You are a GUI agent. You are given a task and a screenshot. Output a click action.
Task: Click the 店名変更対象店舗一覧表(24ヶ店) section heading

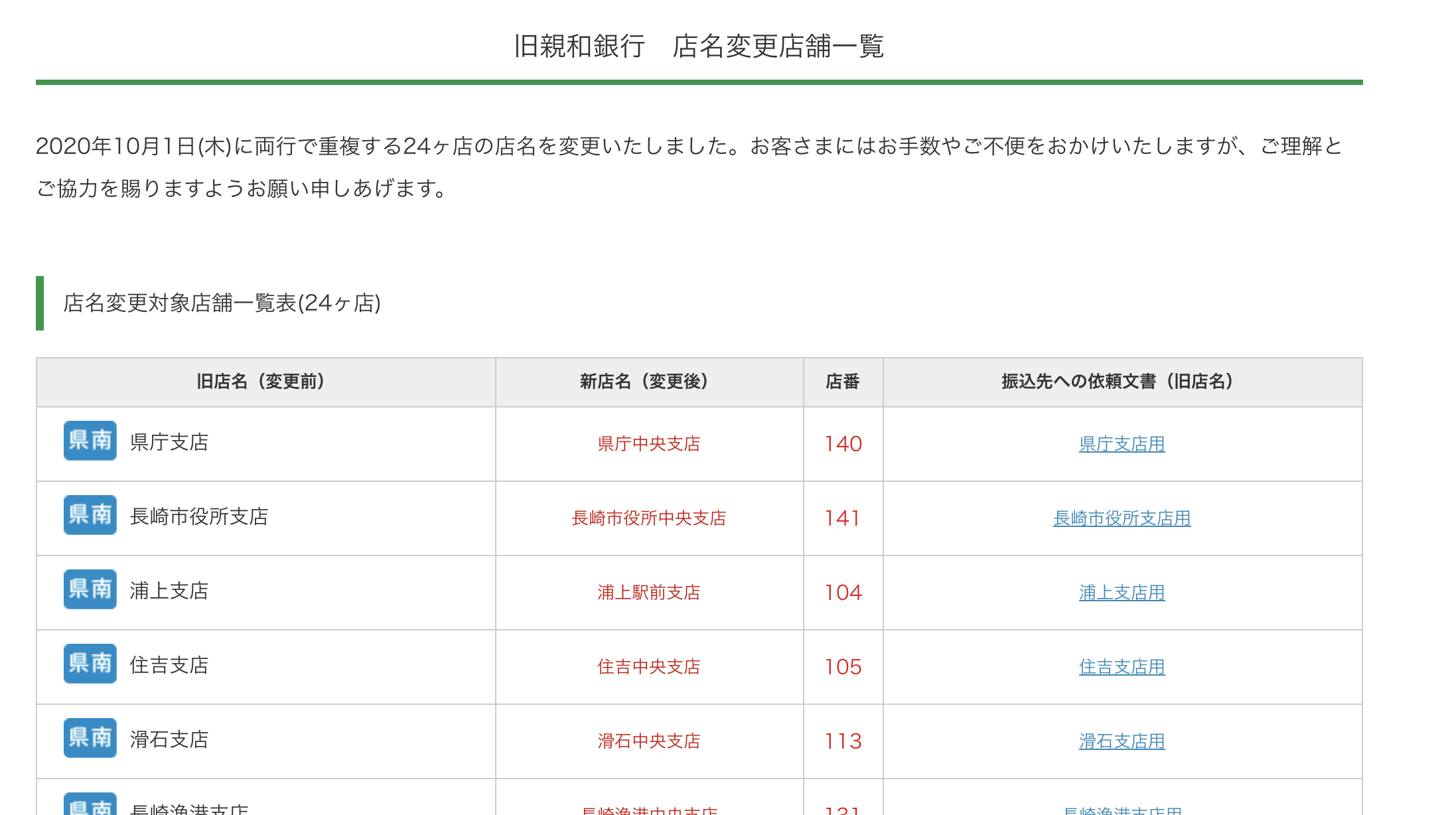pos(222,303)
